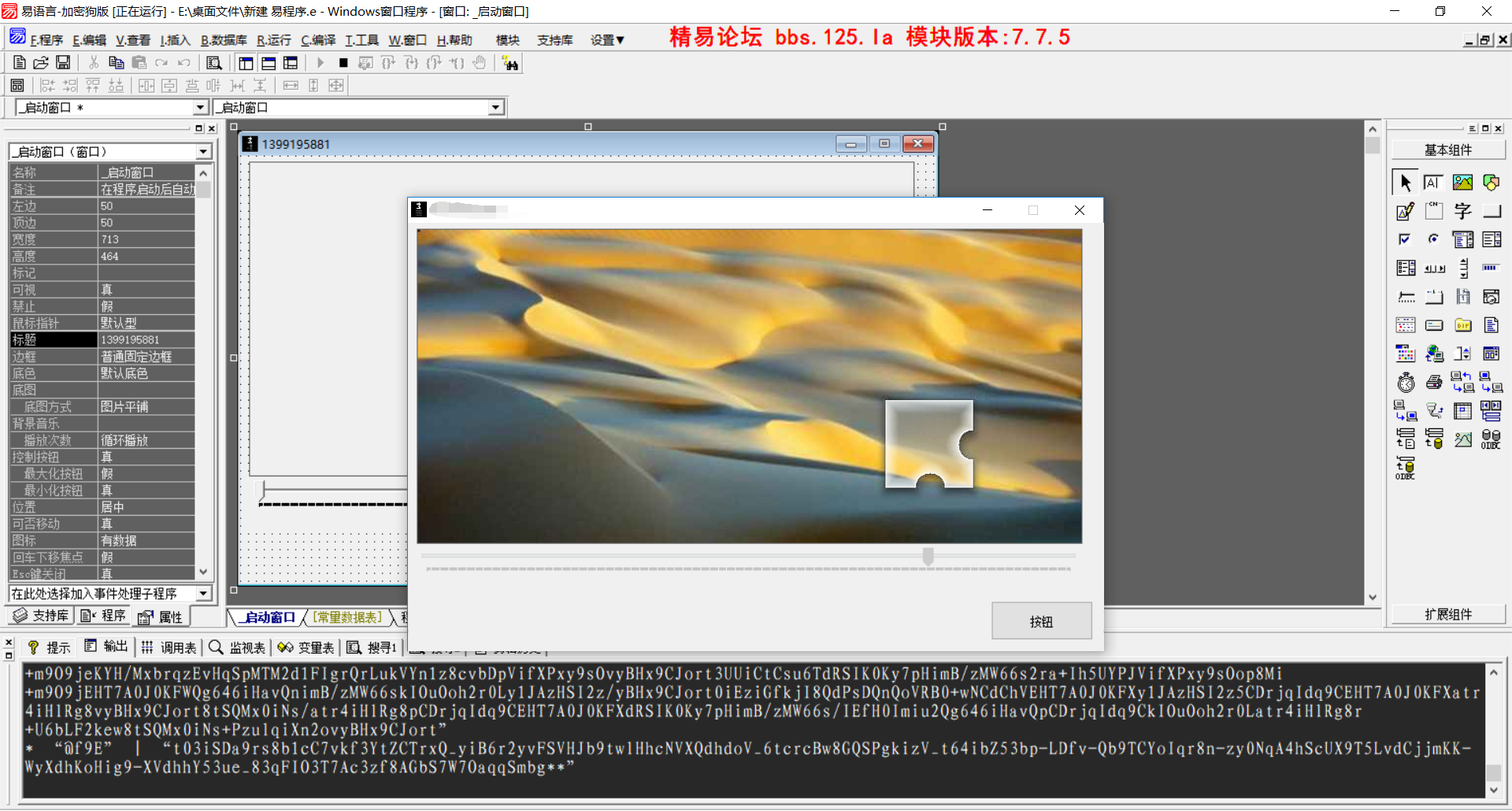The image size is (1512, 811).
Task: Select the shape component in toolbox
Action: (1491, 183)
